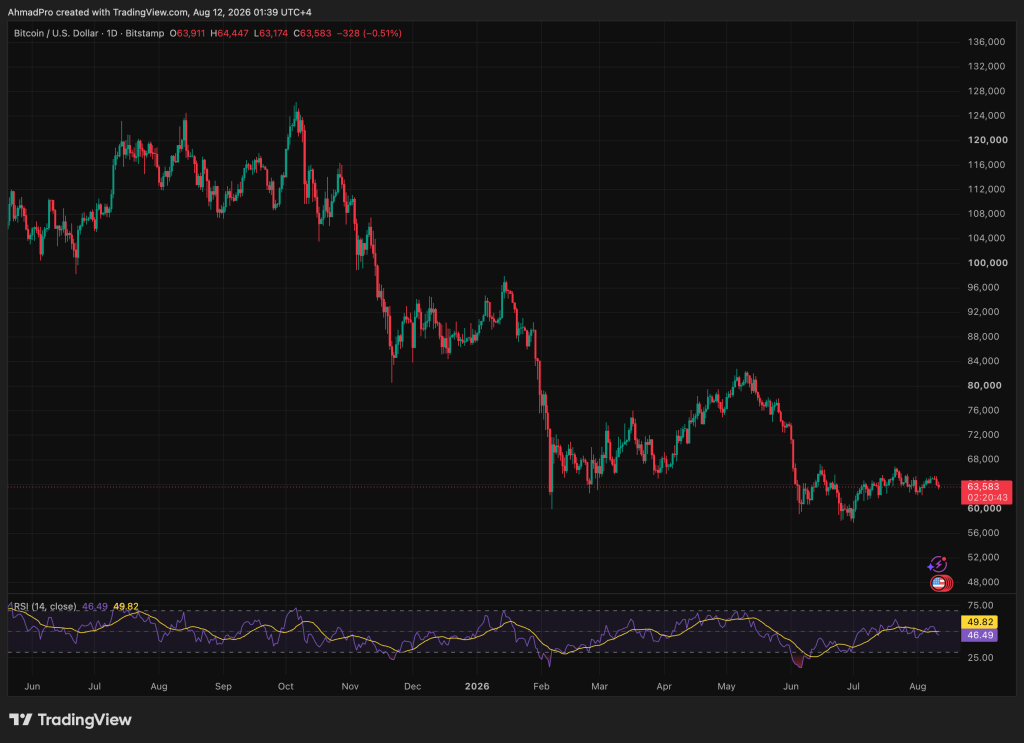Click the yellow 49.82 tag on RSI scale

click(980, 622)
